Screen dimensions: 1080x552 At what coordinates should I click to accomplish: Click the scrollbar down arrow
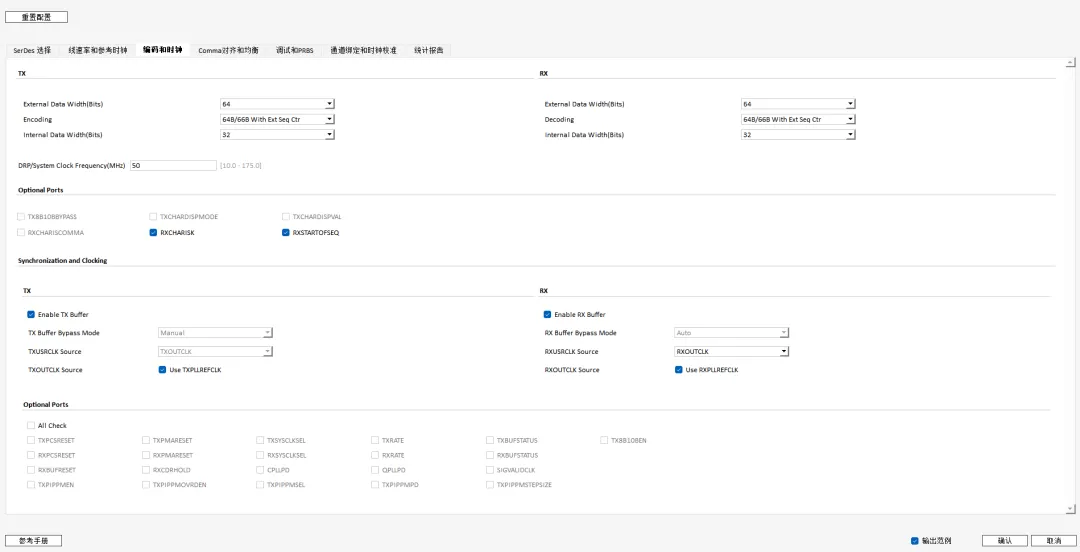coord(1070,509)
